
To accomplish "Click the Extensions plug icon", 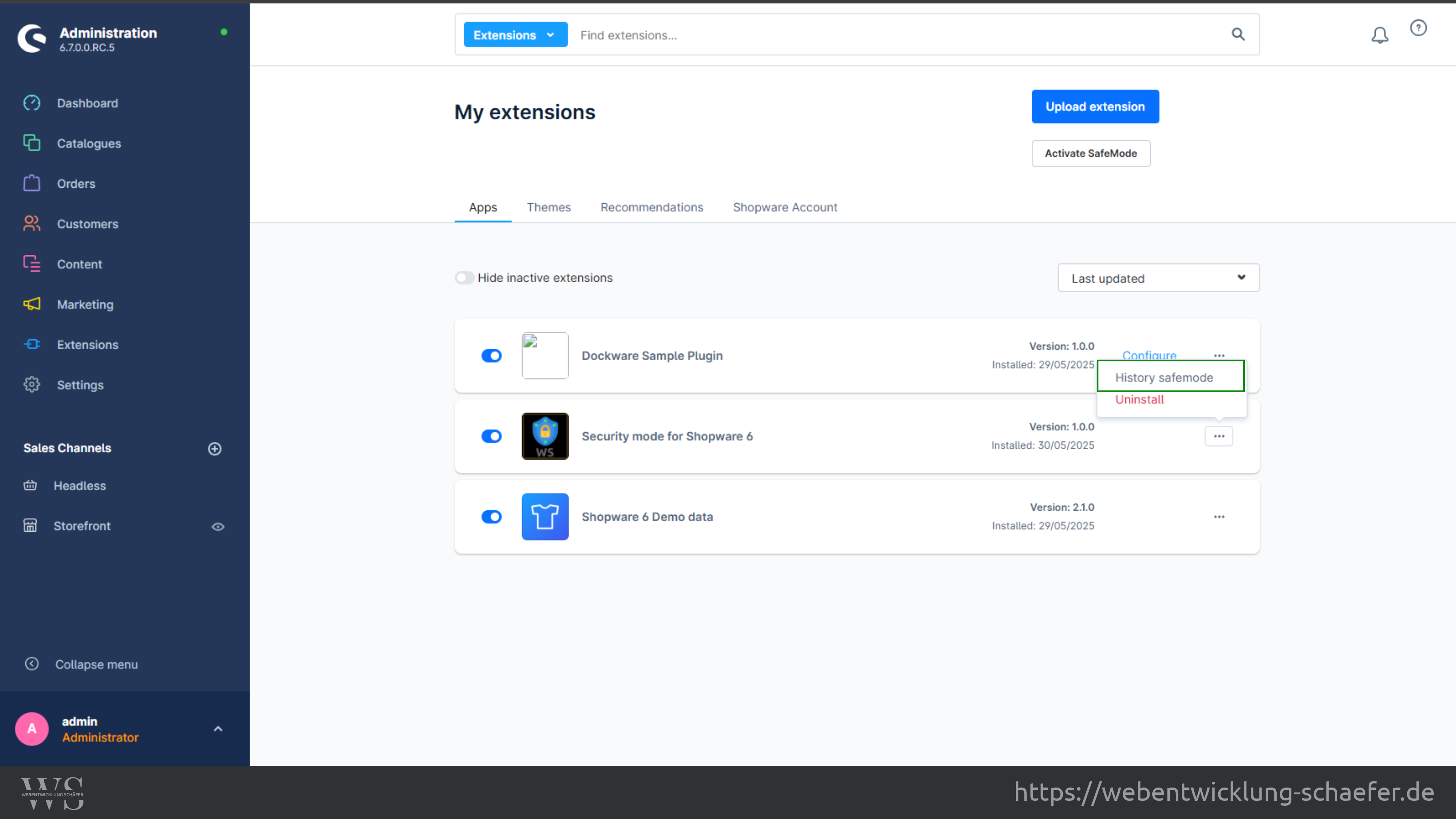I will click(x=31, y=344).
